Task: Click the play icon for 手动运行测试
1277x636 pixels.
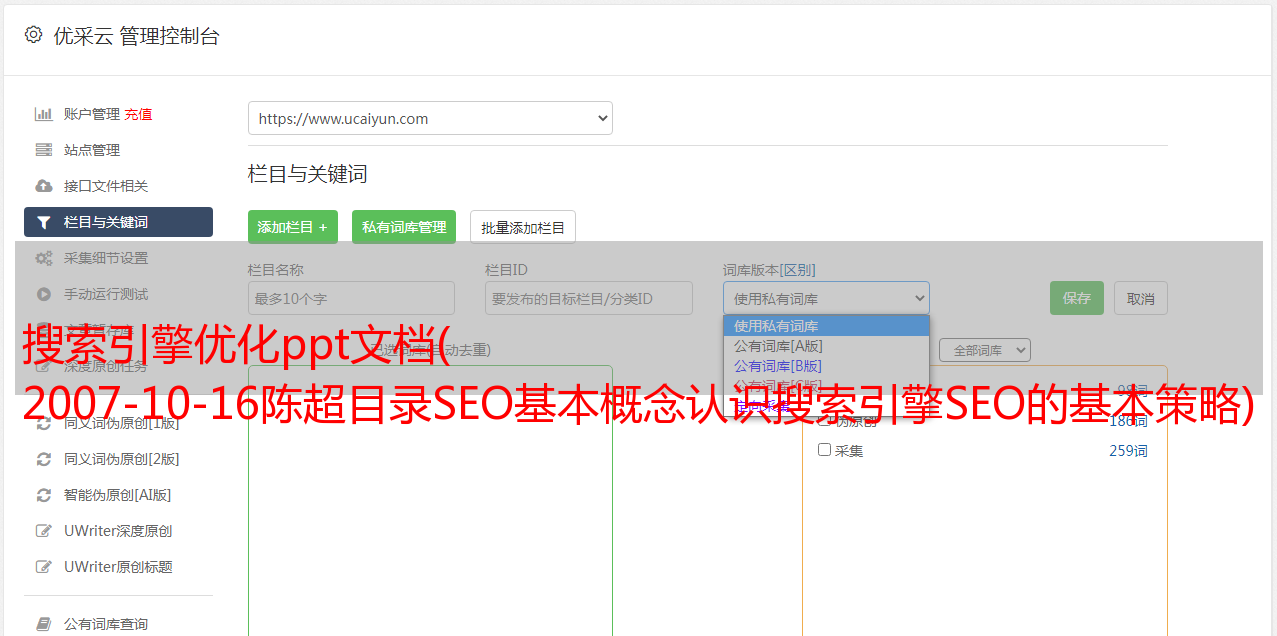Action: click(x=44, y=294)
